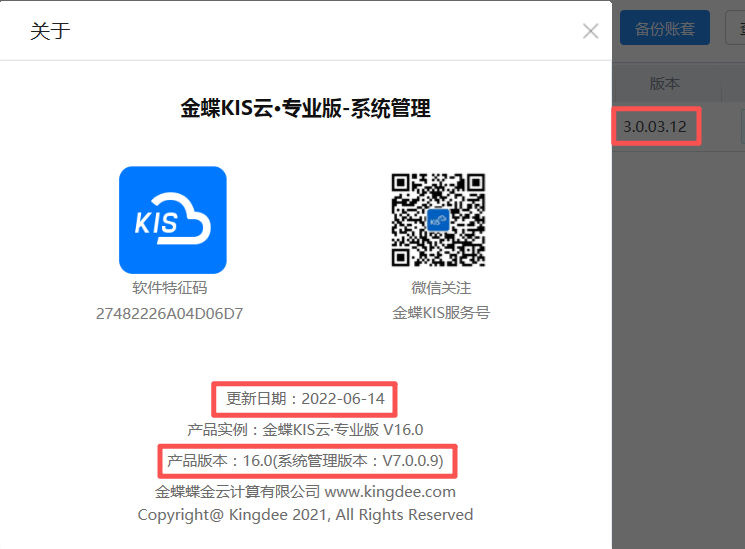Click the 产品实例 V16.0 line
Screen dimensions: 745x549
[306, 430]
